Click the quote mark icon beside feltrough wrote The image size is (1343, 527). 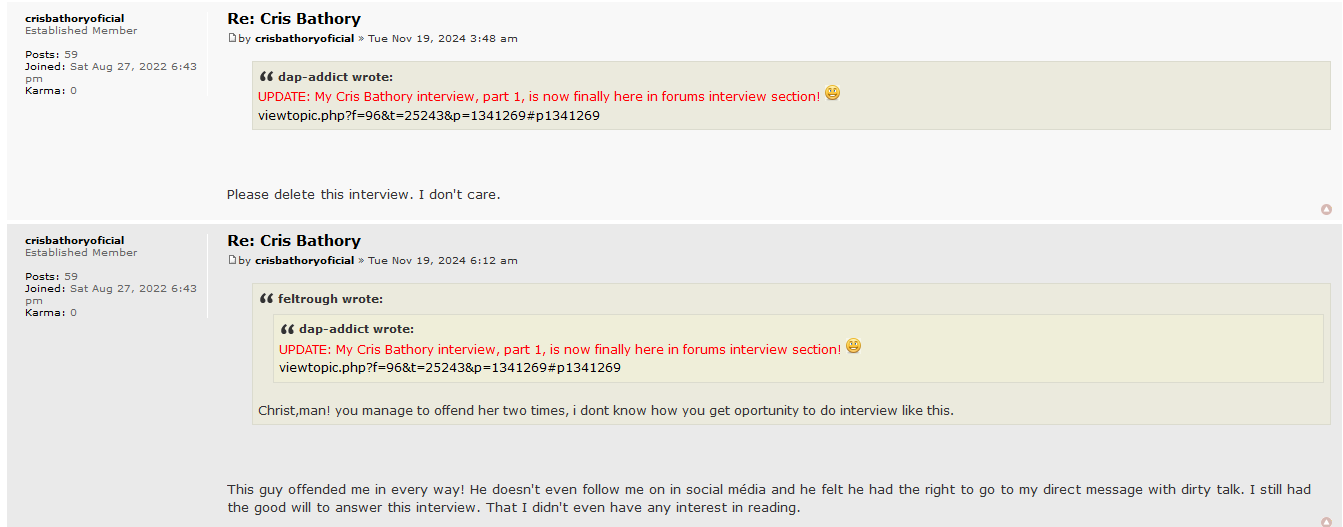pos(266,299)
